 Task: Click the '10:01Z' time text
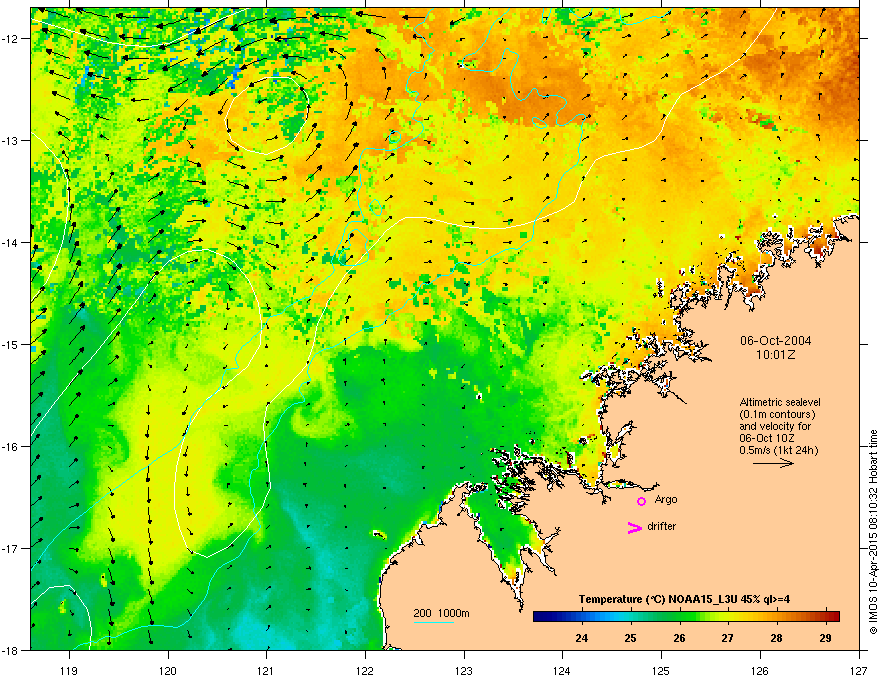(775, 355)
